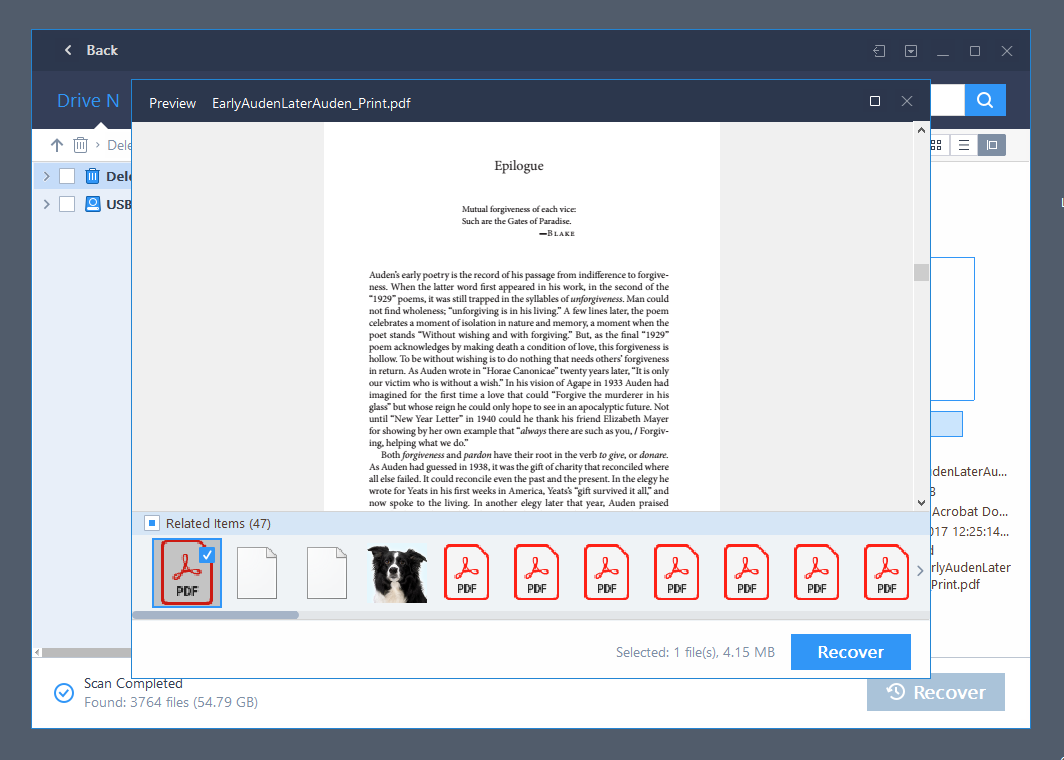The width and height of the screenshot is (1064, 760).
Task: Click Recover button in the Preview dialog
Action: point(850,652)
